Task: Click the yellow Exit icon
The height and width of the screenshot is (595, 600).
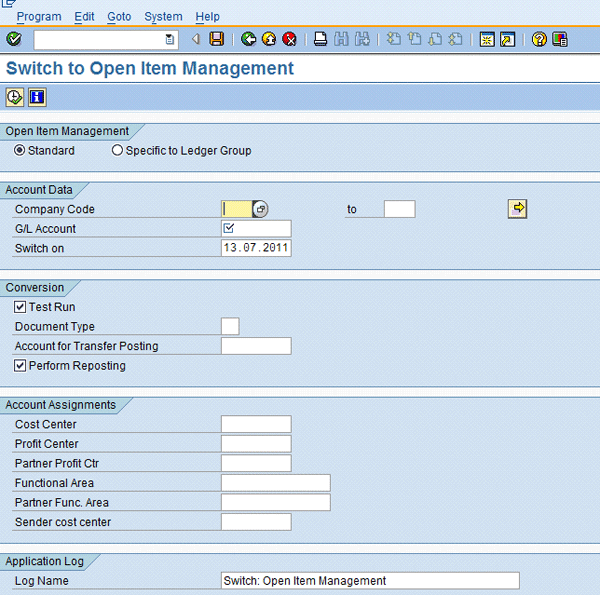Action: tap(269, 39)
